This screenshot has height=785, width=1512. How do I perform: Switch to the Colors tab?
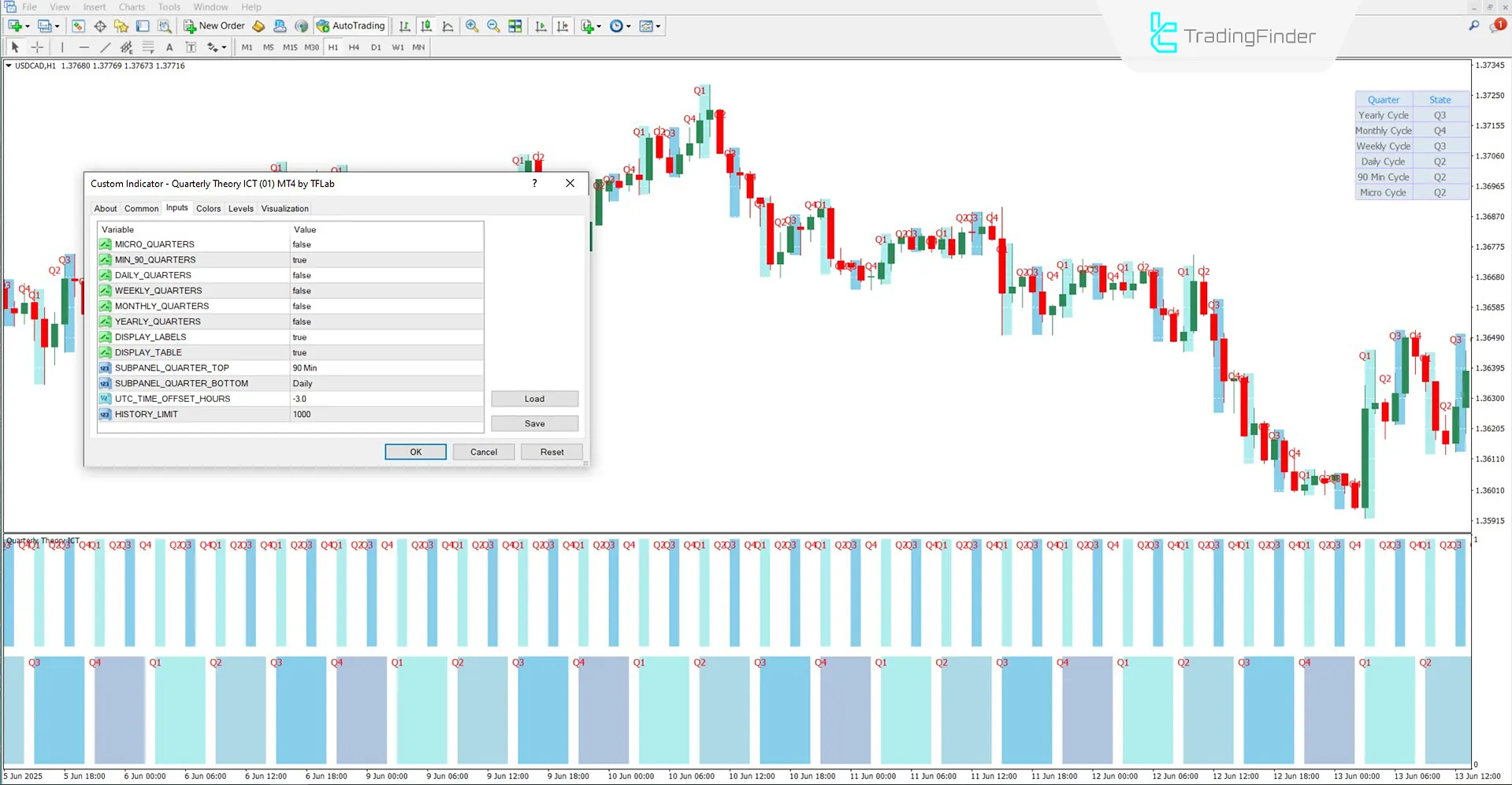[208, 209]
